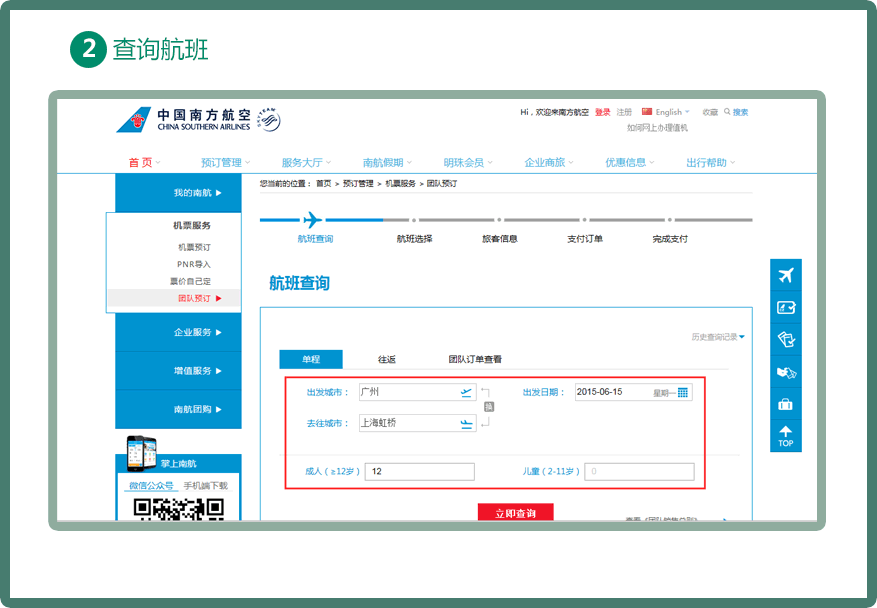This screenshot has width=877, height=608.
Task: Click the swap cities 换 button
Action: [488, 407]
